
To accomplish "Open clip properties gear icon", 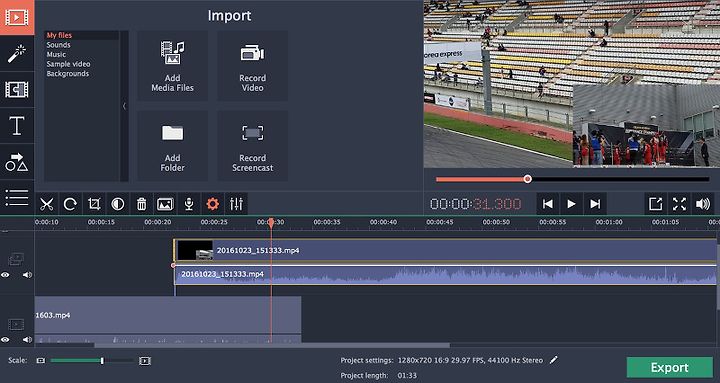I will (x=213, y=204).
